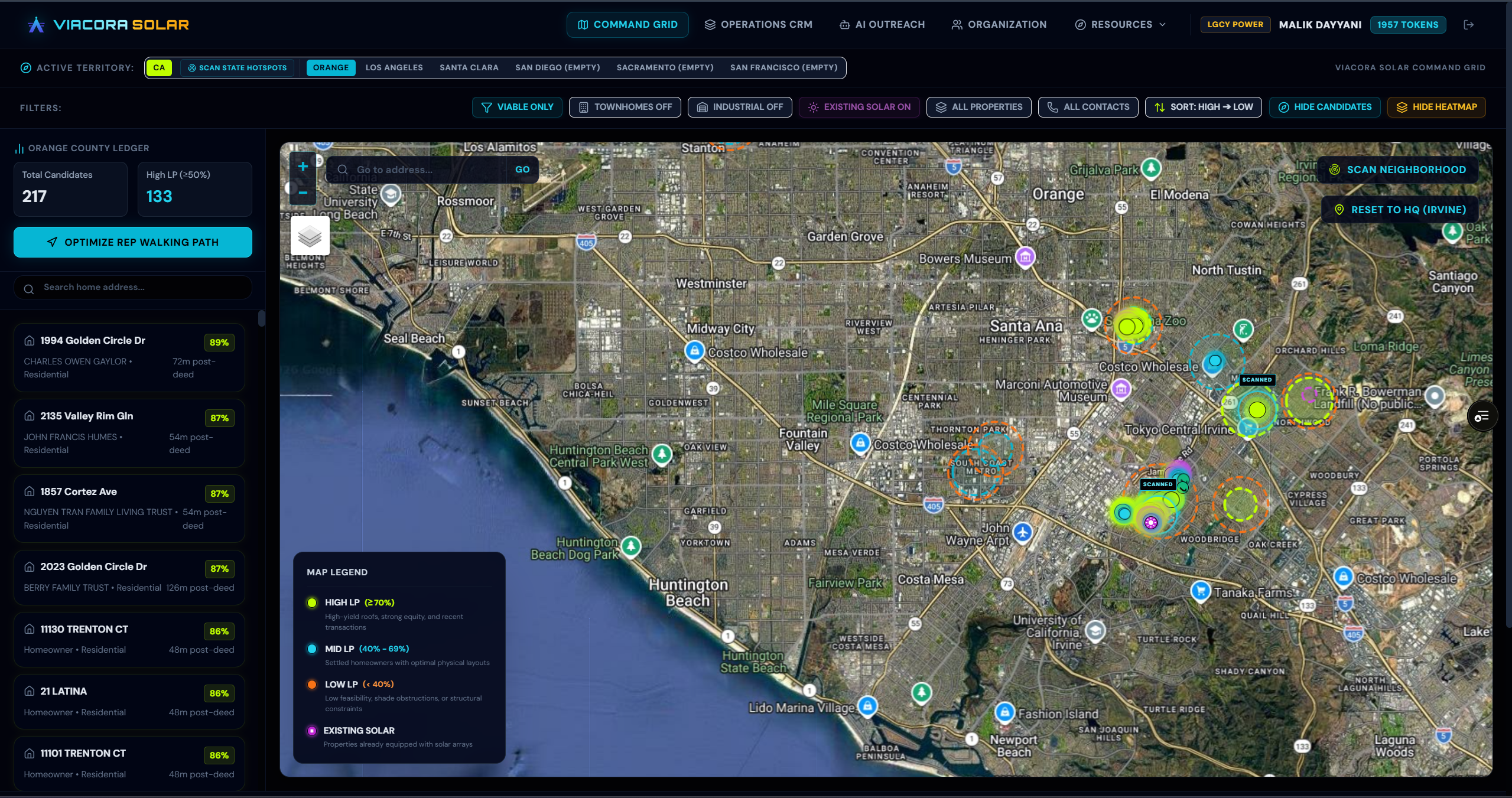Select San Diego (Empty) territory
This screenshot has height=798, width=1512.
(x=557, y=68)
